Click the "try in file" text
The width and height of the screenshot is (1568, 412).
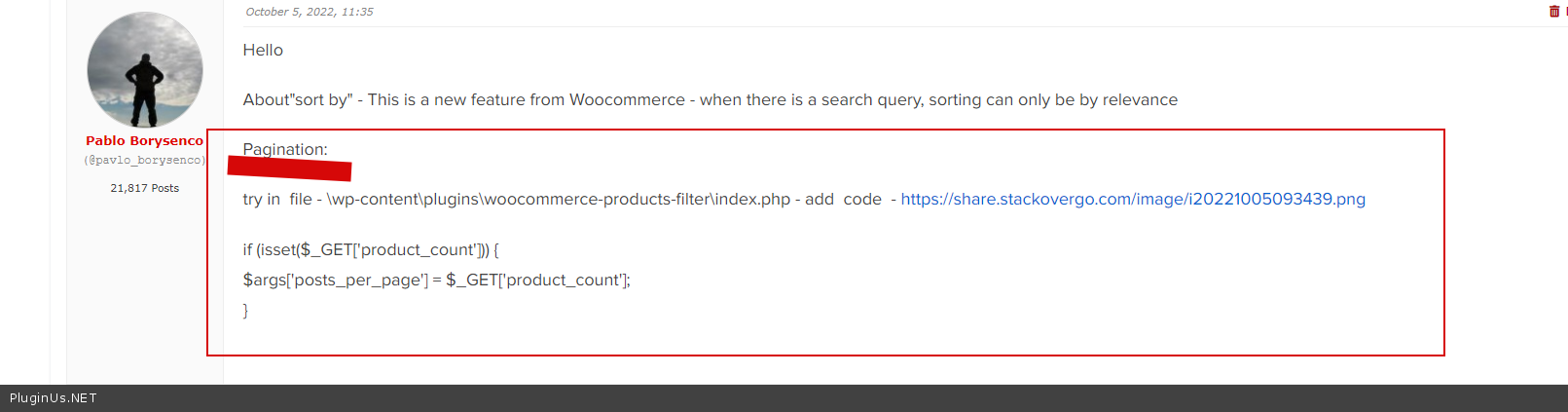click(x=277, y=199)
